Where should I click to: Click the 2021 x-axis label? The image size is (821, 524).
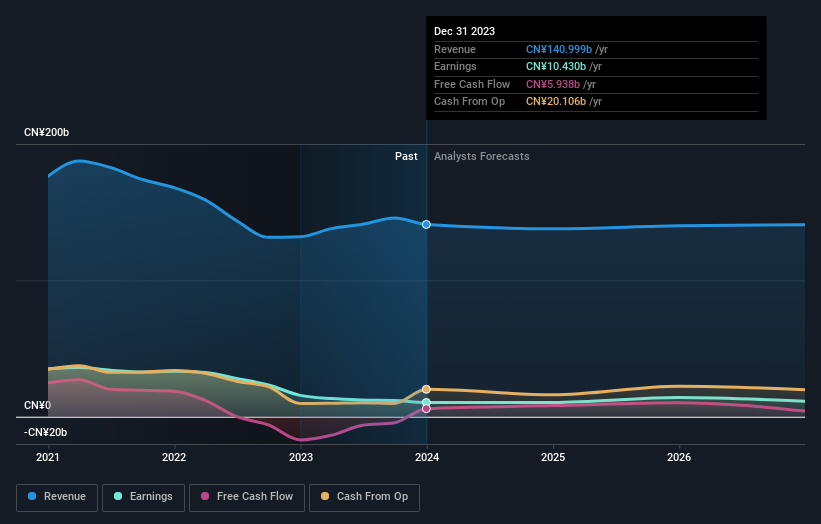pos(48,458)
